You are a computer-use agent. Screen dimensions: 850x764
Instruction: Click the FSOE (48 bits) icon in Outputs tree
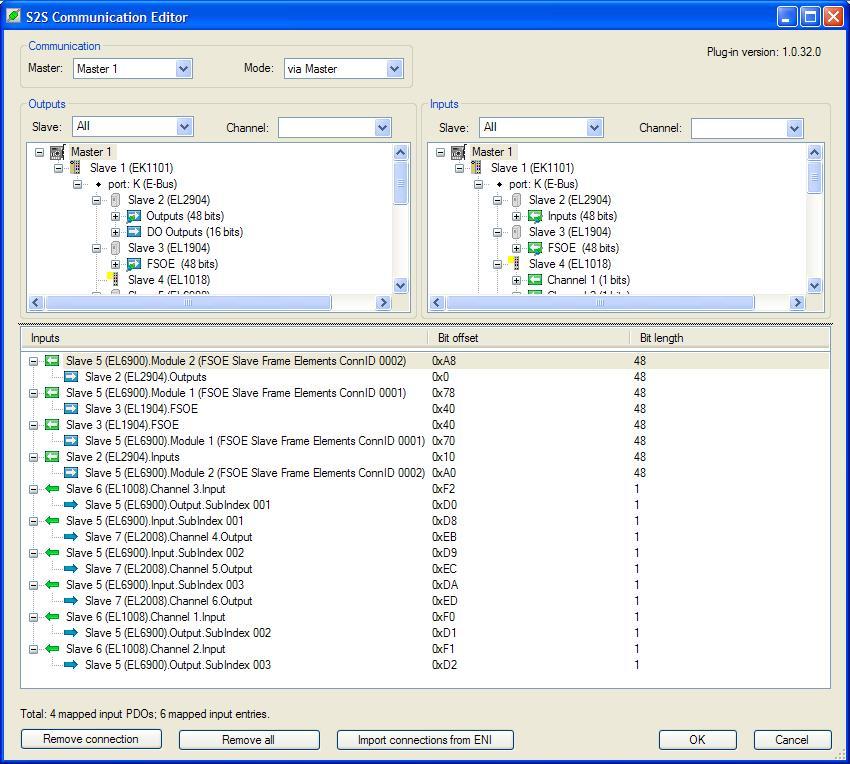tap(133, 265)
